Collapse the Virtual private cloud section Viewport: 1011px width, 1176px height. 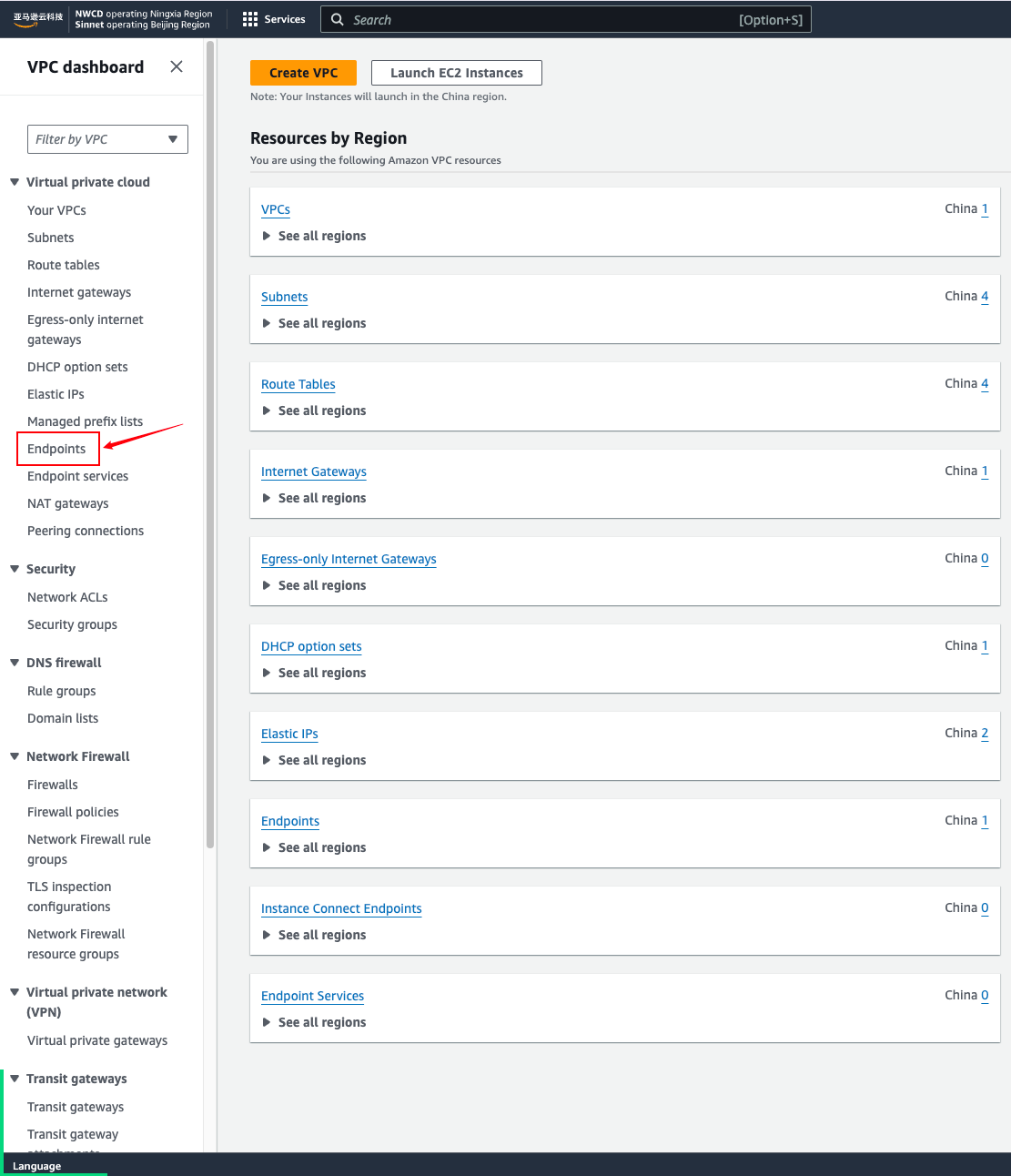15,182
